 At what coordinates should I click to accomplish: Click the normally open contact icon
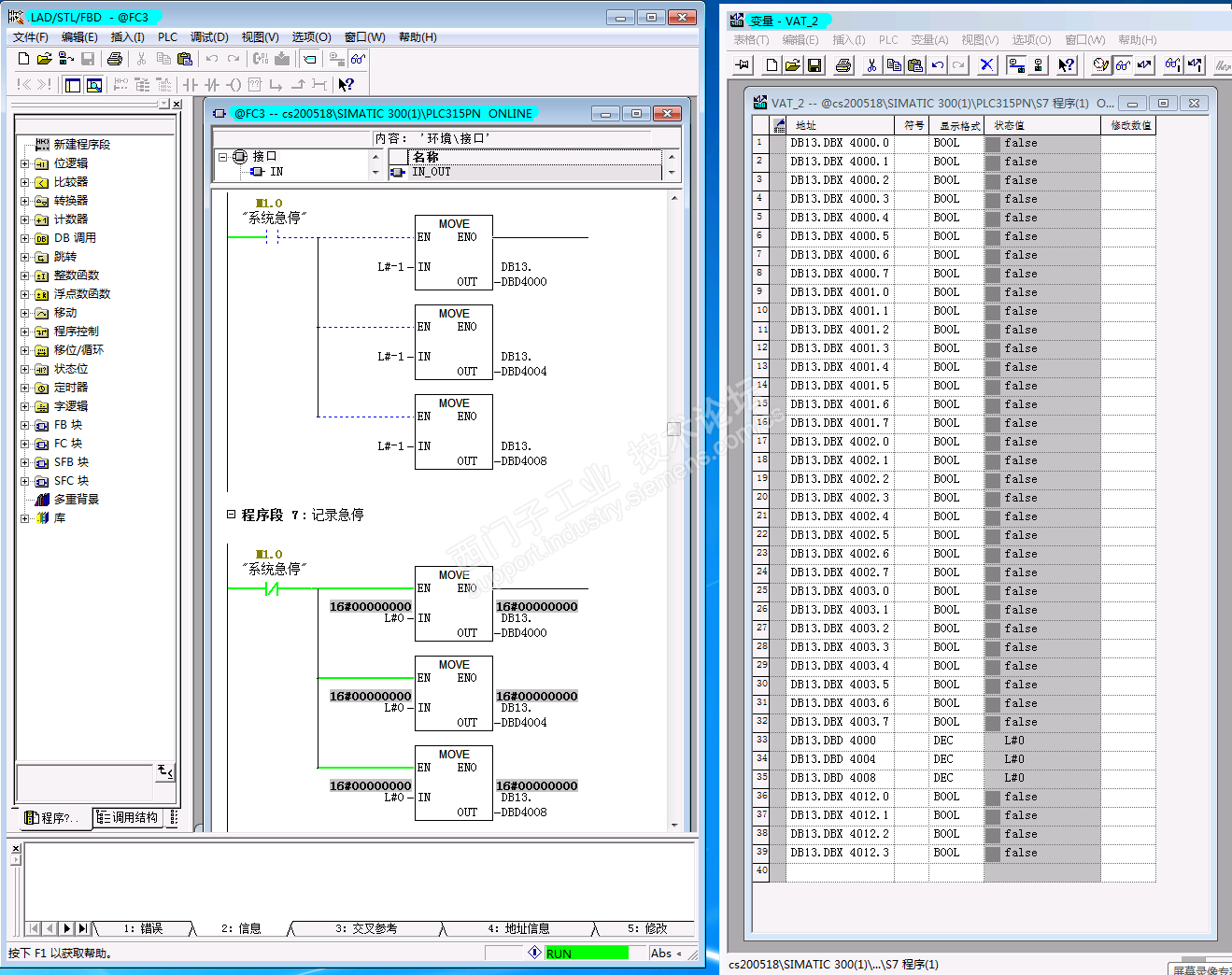[191, 85]
